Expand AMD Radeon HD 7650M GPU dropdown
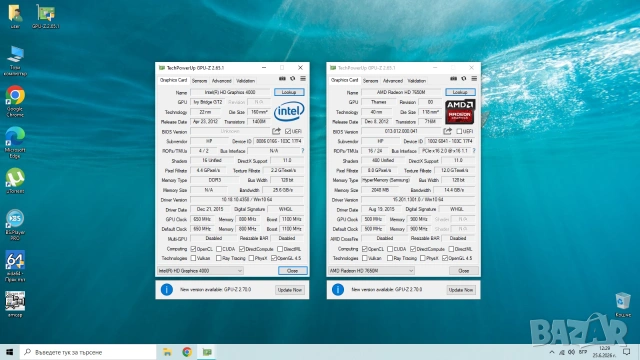Viewport: 640px width, 360px height. [371, 271]
